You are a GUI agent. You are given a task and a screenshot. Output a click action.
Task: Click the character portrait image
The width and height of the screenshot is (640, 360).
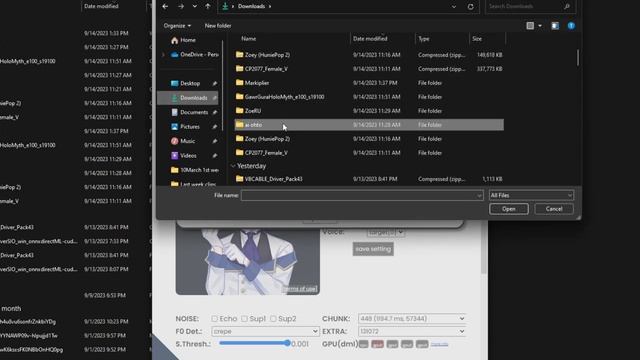pos(248,261)
